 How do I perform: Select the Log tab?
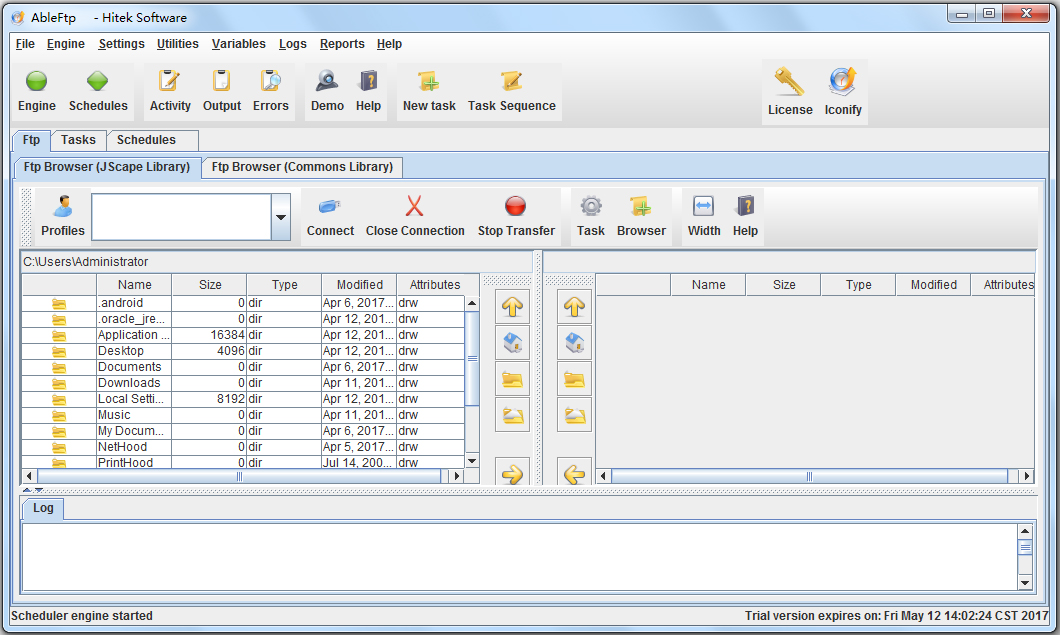click(x=43, y=508)
